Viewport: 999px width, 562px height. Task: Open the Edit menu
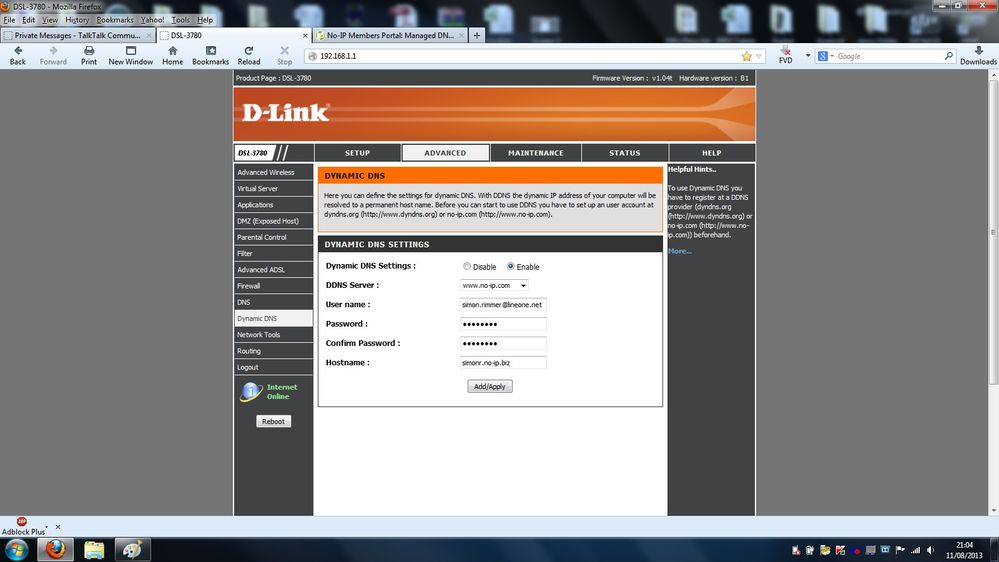click(29, 20)
